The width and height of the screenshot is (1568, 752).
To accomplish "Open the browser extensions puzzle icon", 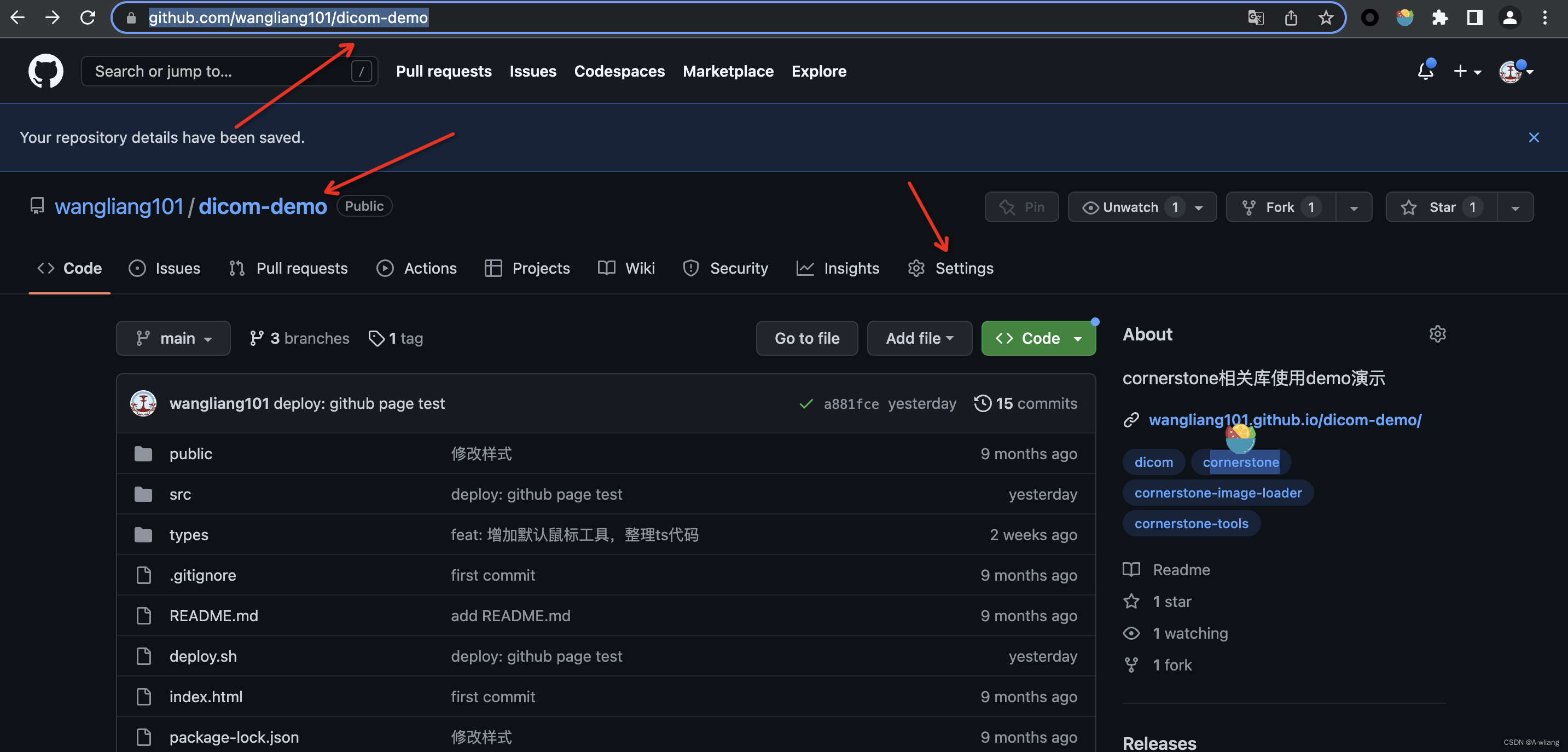I will pos(1439,18).
